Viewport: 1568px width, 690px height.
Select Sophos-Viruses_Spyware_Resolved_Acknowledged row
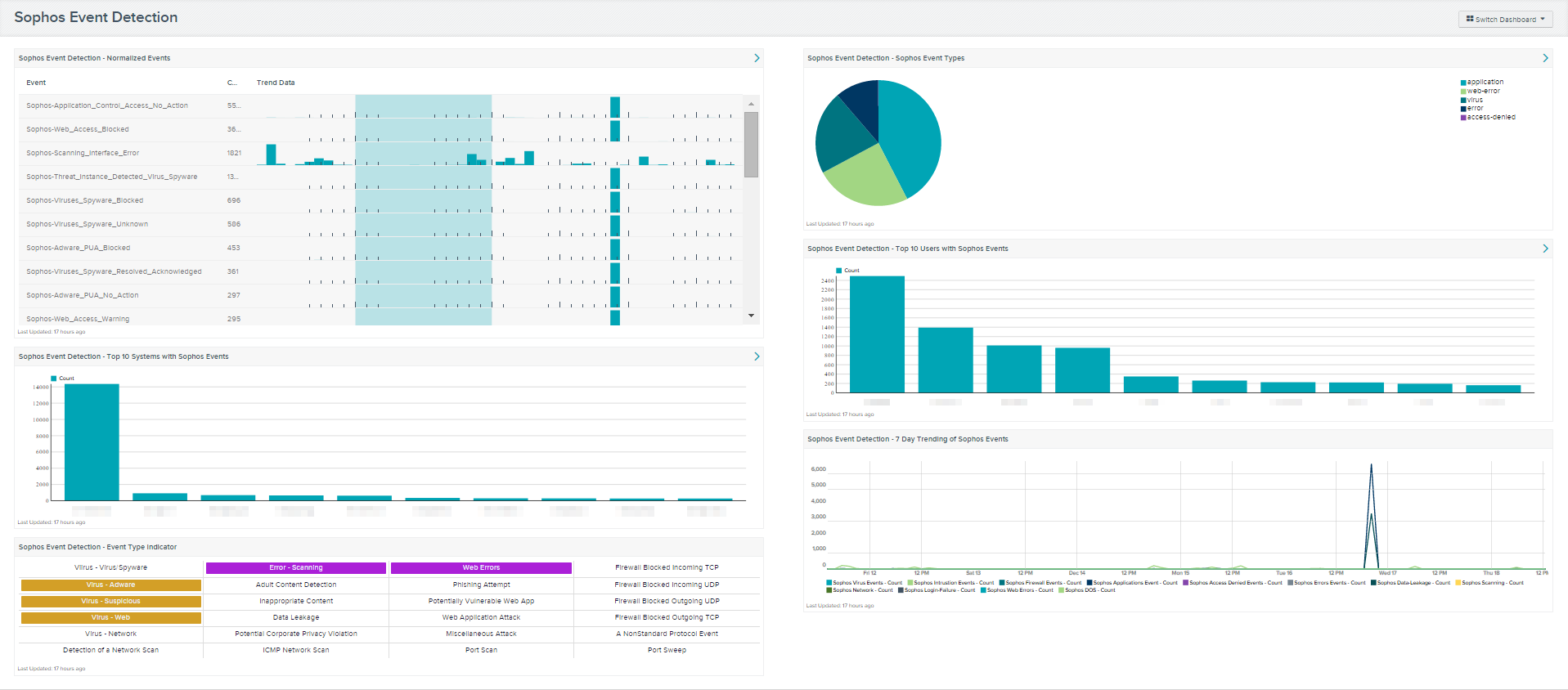(x=381, y=271)
